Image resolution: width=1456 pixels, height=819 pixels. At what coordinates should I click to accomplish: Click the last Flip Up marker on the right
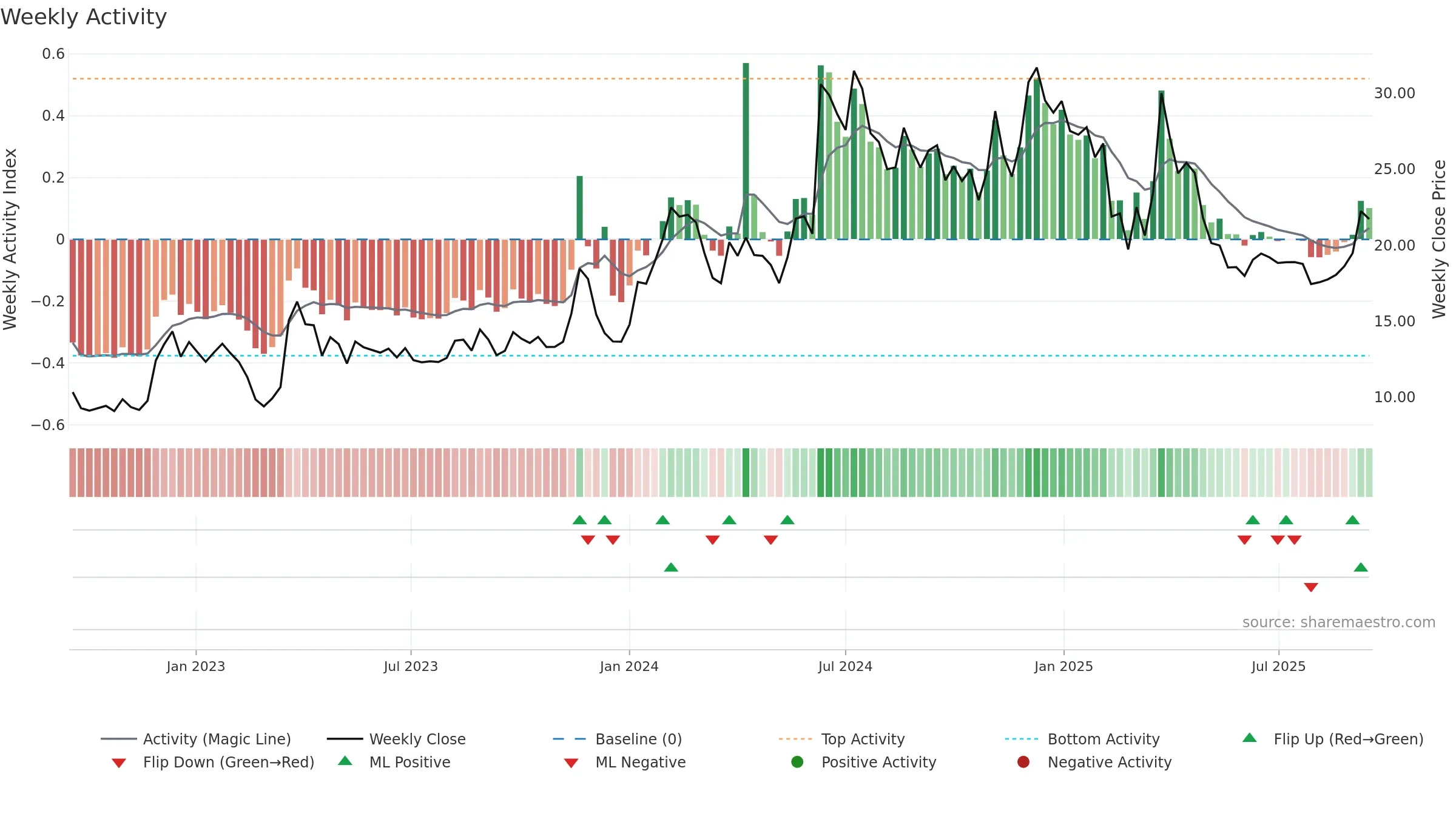point(1352,520)
